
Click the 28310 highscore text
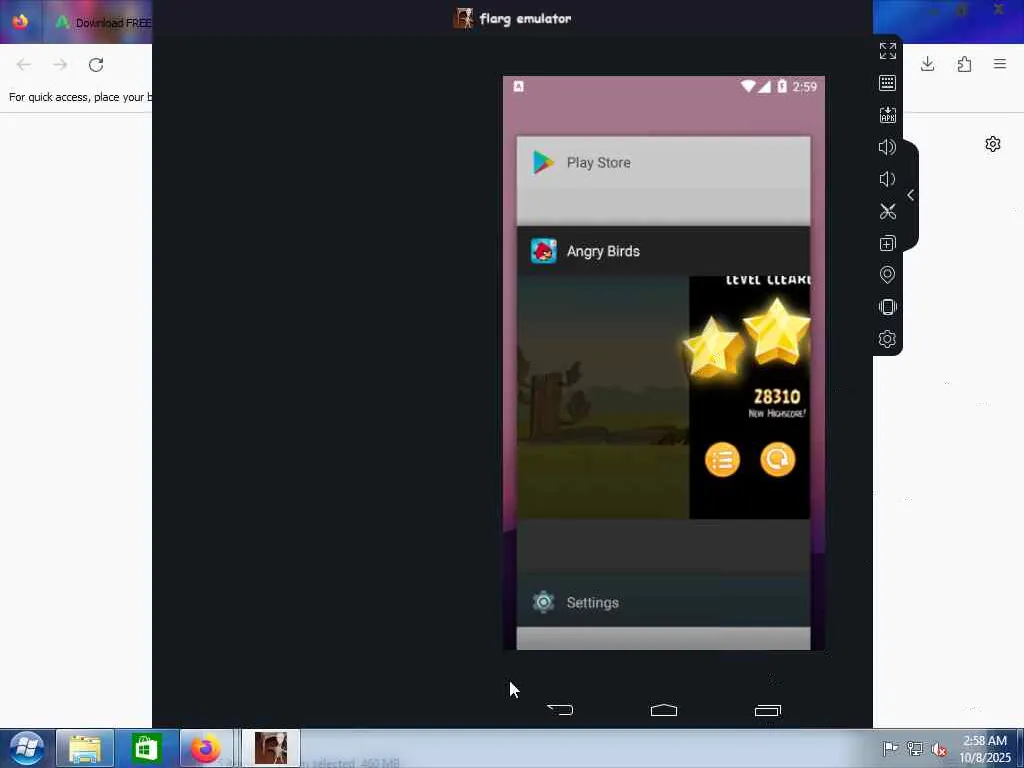776,397
